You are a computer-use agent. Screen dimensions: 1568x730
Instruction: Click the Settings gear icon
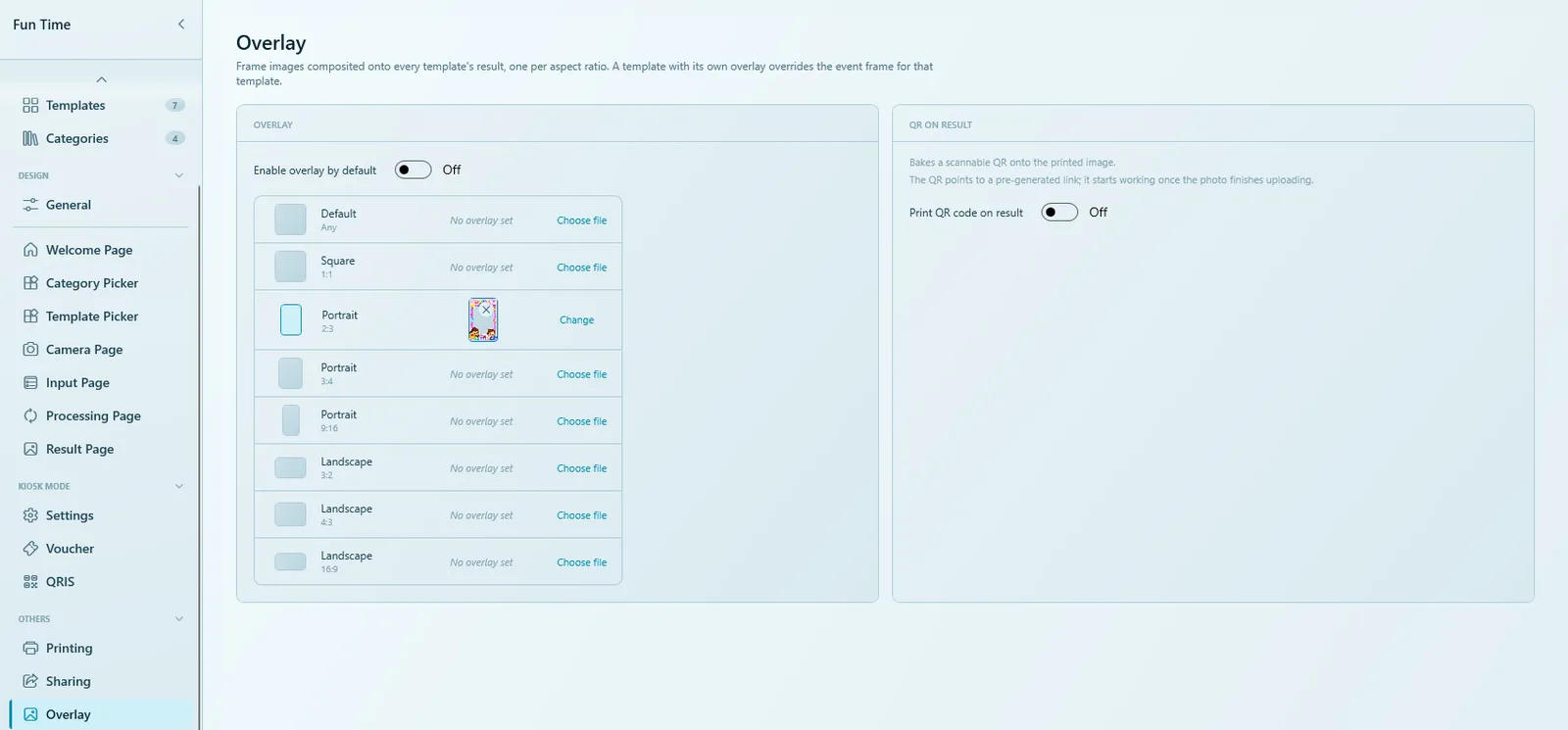[30, 515]
